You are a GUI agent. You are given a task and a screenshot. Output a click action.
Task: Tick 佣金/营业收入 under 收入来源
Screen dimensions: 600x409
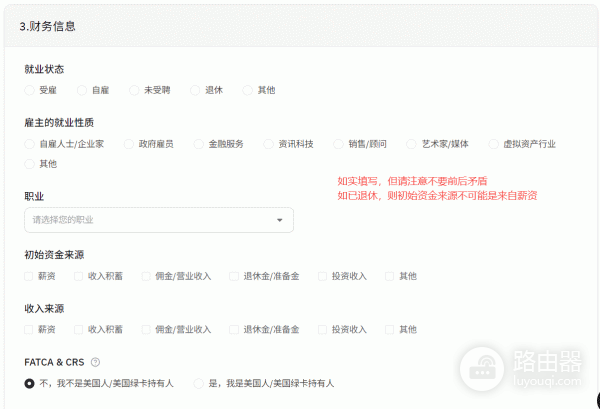tap(146, 329)
